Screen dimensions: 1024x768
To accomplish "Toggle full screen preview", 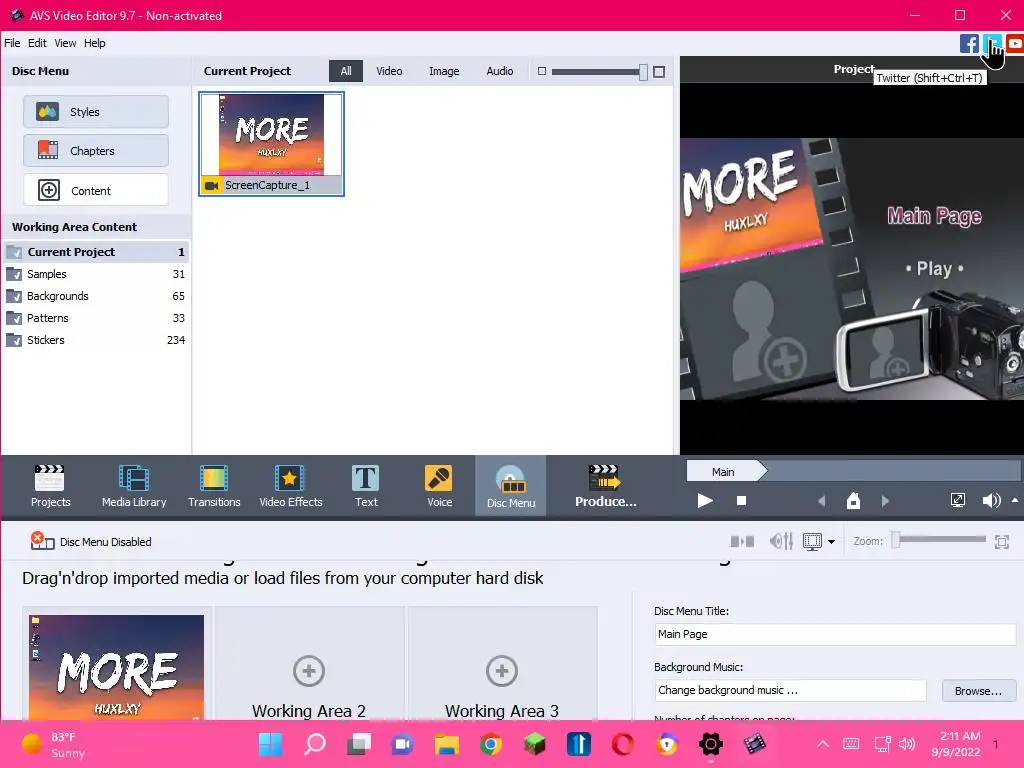I will 957,500.
